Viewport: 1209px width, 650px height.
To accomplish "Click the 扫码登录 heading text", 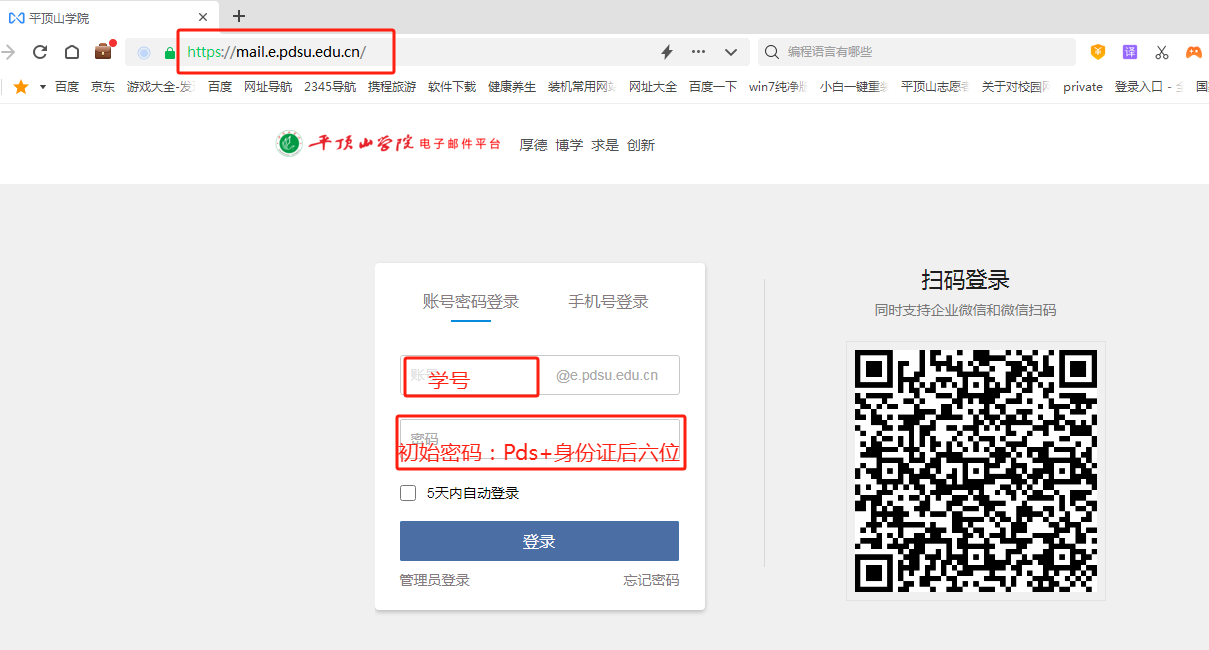I will point(965,280).
